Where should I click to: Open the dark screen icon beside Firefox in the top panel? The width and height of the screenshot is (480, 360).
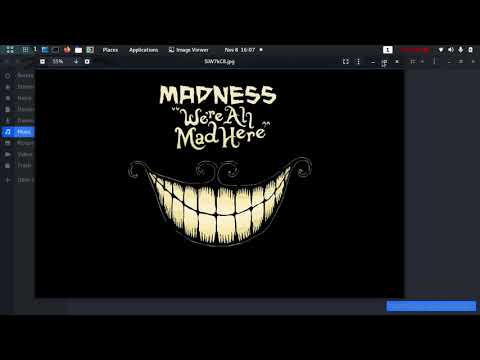[56, 50]
